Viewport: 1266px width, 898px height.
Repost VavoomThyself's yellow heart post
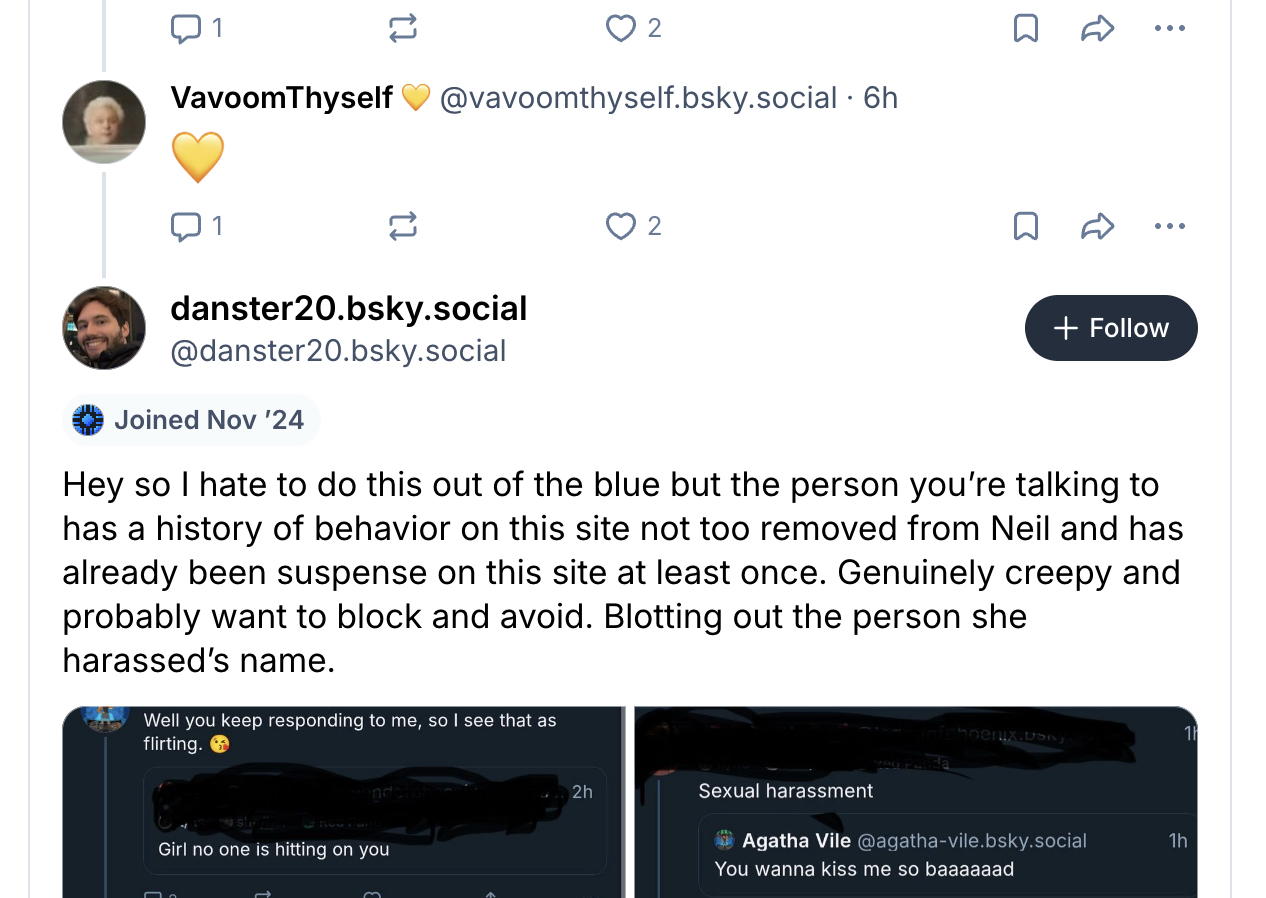coord(402,227)
